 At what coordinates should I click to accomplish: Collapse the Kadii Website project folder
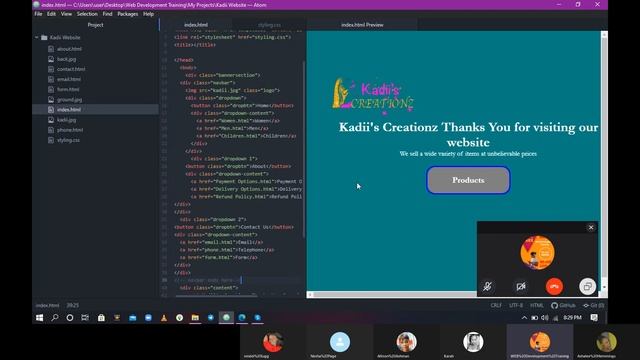(x=36, y=38)
